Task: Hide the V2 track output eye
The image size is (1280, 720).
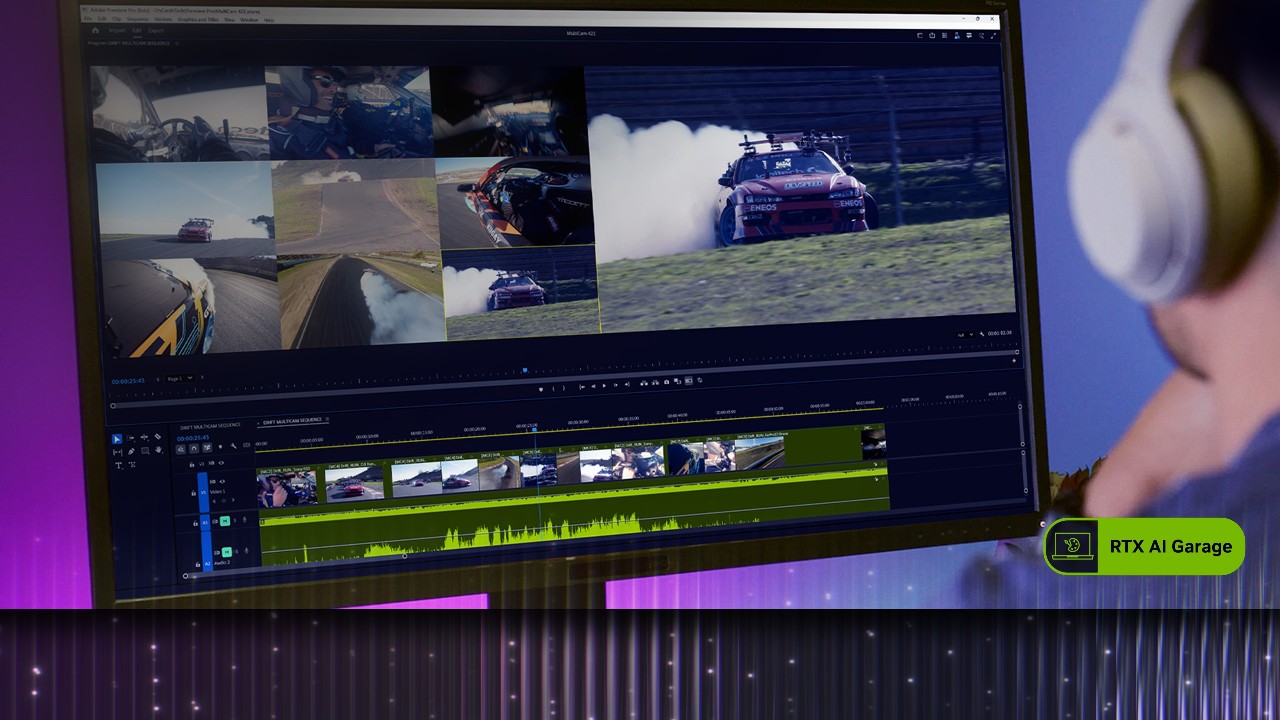Action: point(221,463)
